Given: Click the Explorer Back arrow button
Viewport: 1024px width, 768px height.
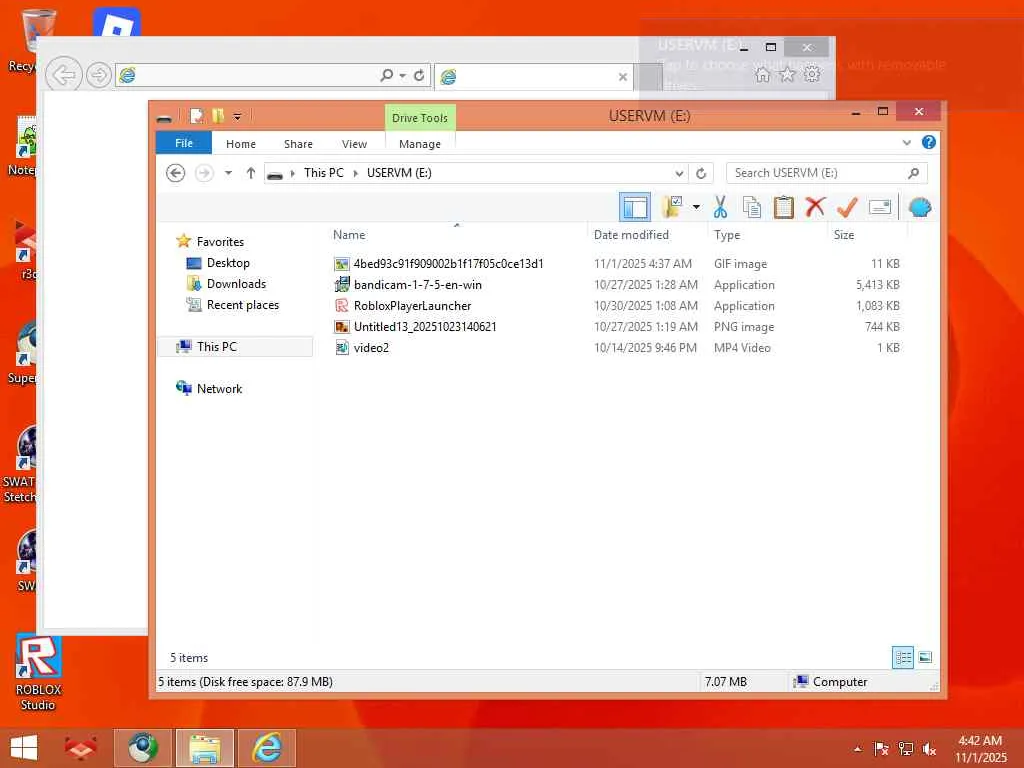Looking at the screenshot, I should 175,173.
